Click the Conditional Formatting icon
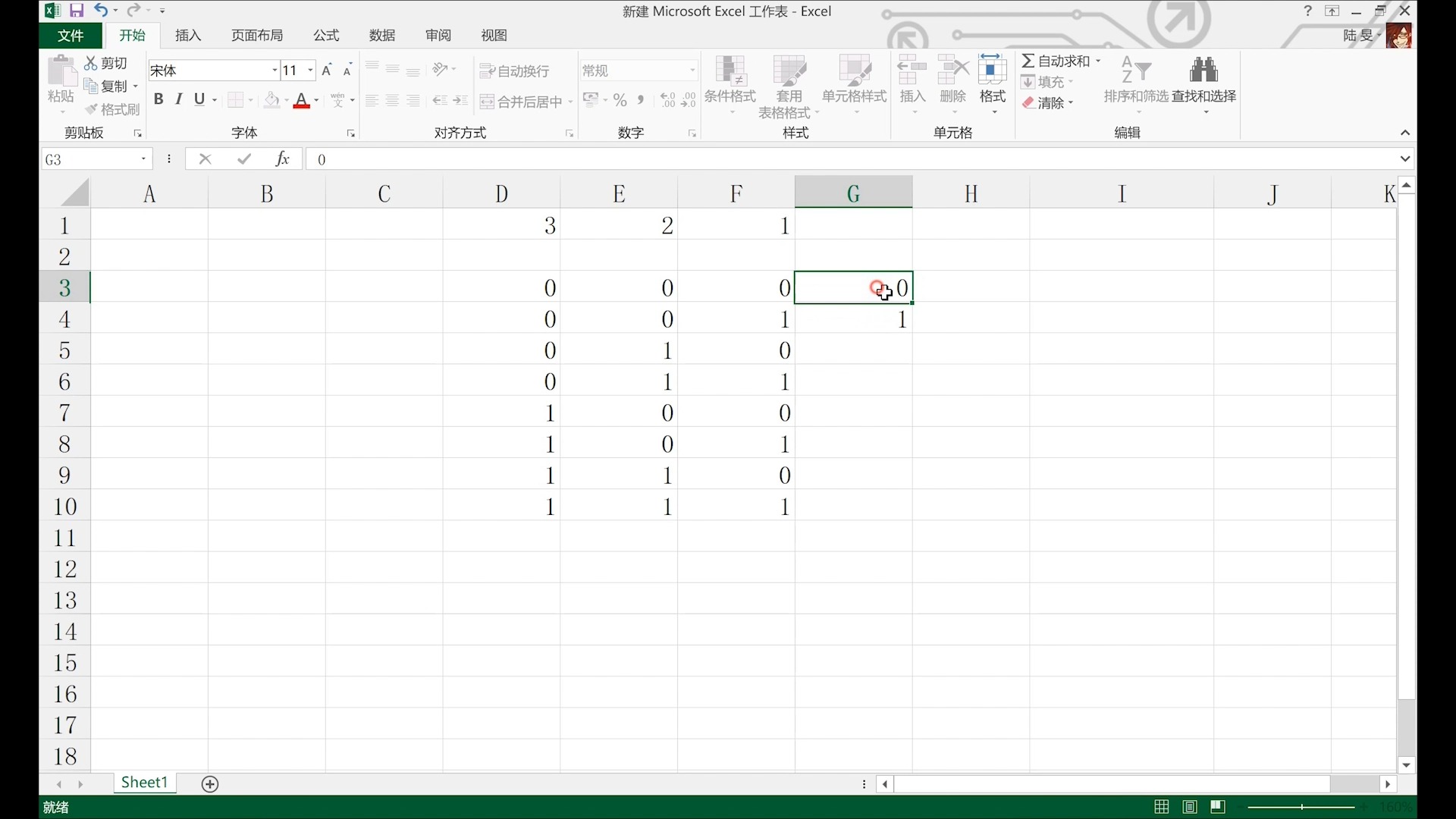The height and width of the screenshot is (819, 1456). [730, 71]
